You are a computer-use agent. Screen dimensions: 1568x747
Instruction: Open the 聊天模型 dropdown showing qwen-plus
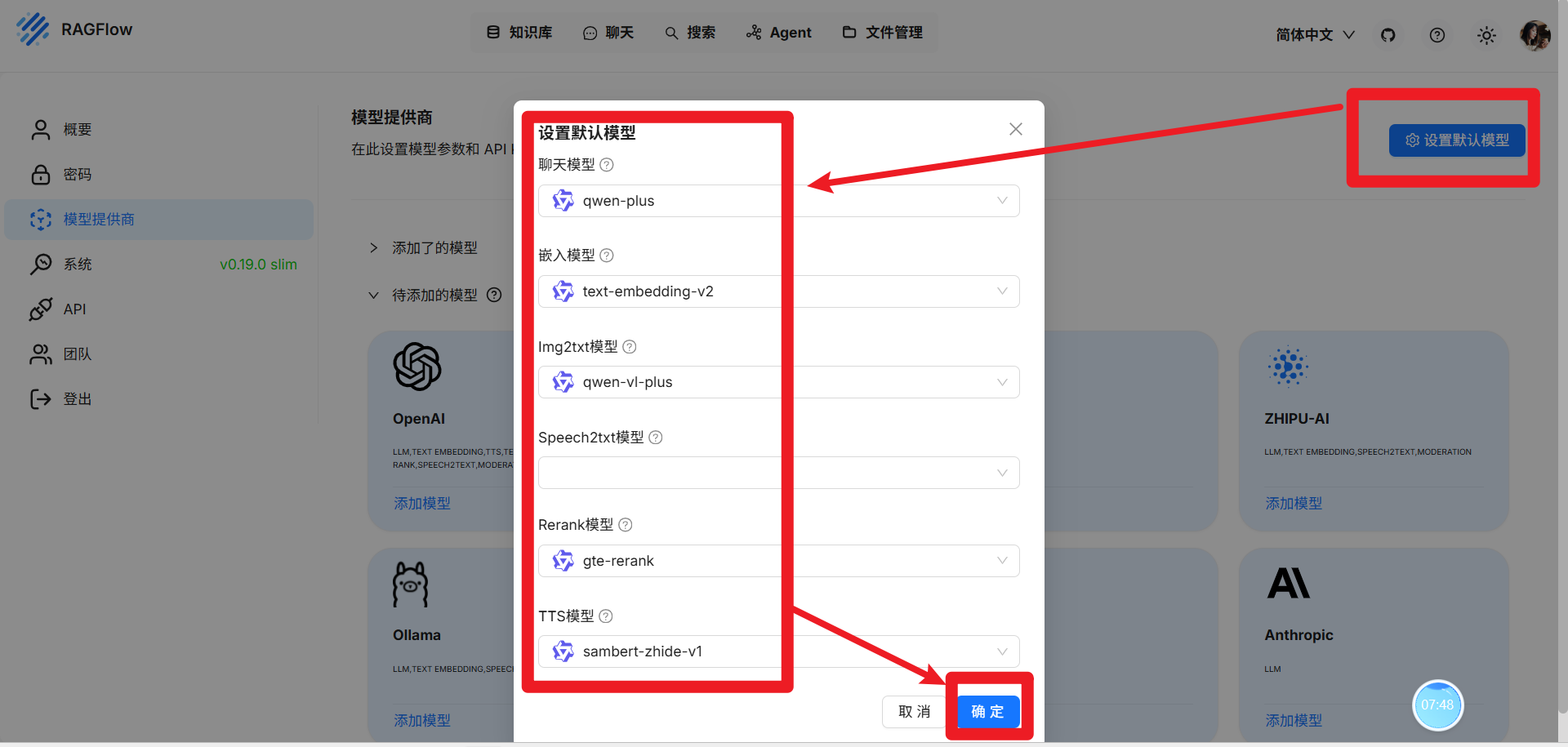[x=779, y=201]
